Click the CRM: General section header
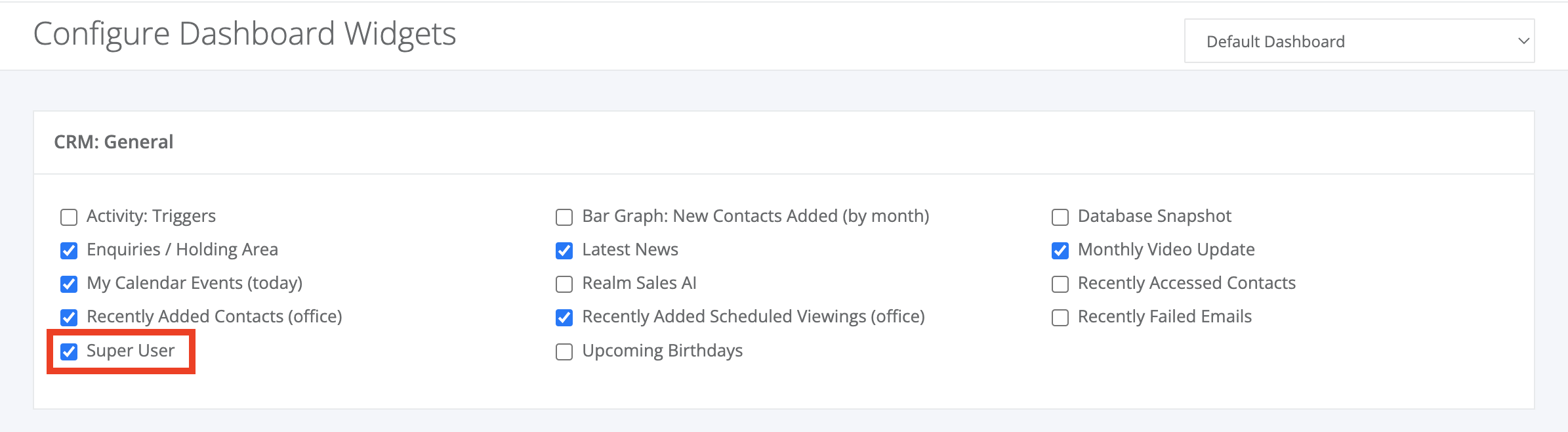Screen dimensions: 1568x432 pos(113,142)
